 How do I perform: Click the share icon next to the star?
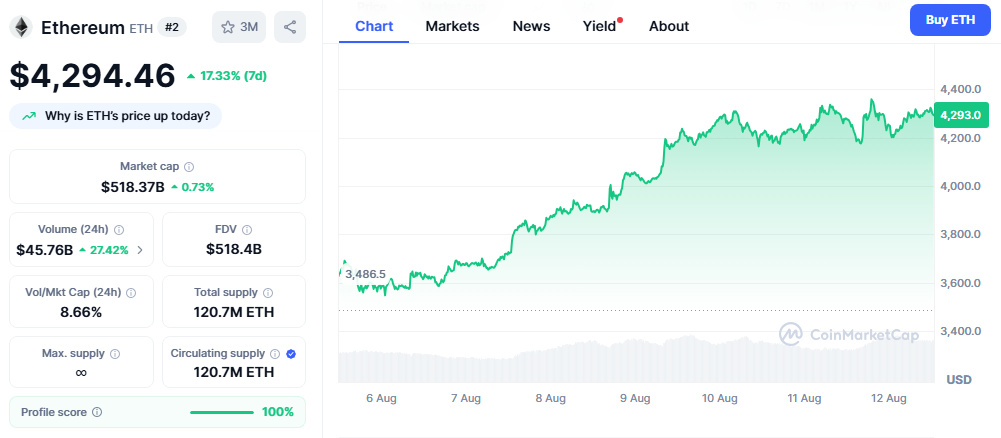point(290,27)
